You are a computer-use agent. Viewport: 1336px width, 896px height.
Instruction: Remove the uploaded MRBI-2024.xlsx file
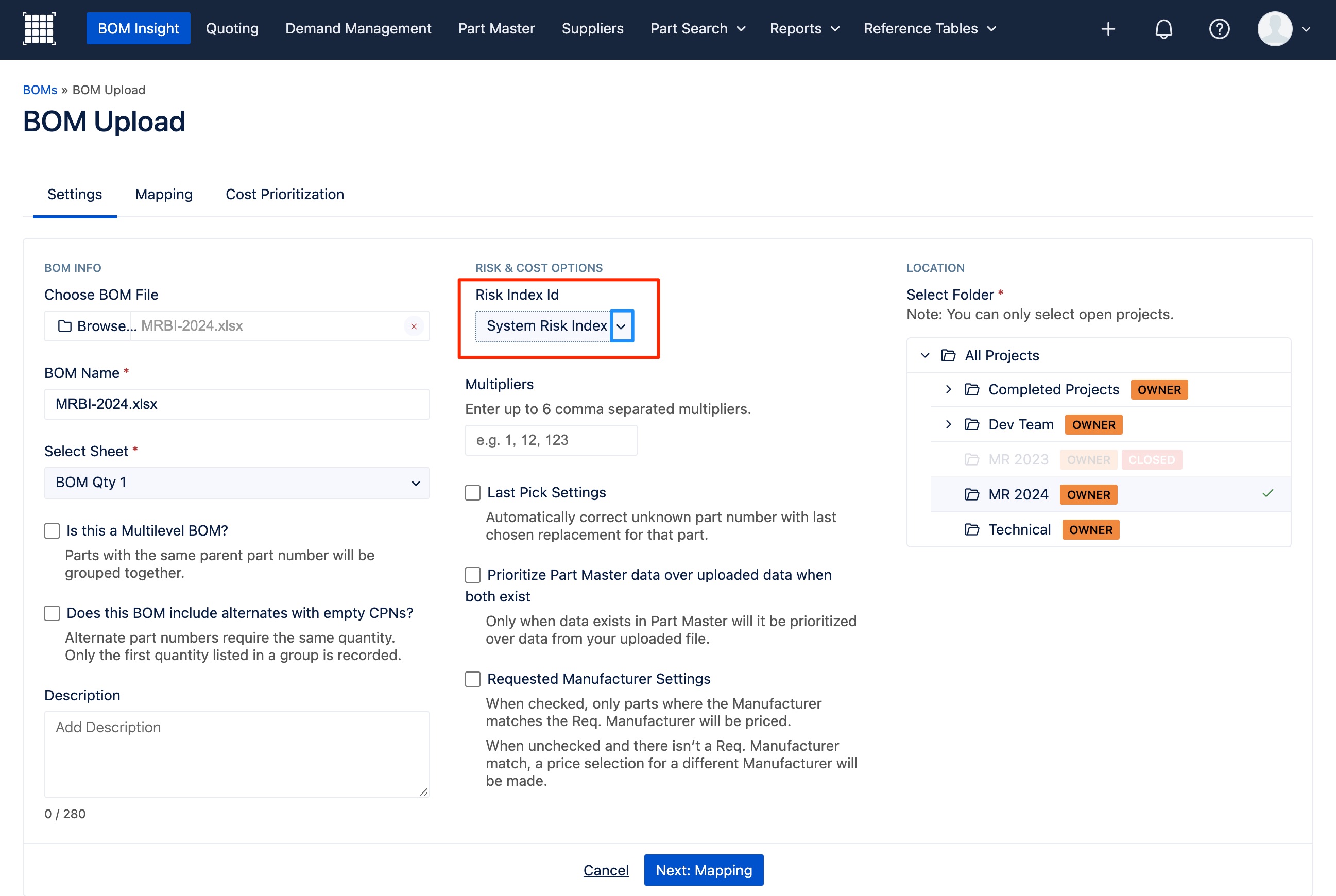[x=414, y=326]
